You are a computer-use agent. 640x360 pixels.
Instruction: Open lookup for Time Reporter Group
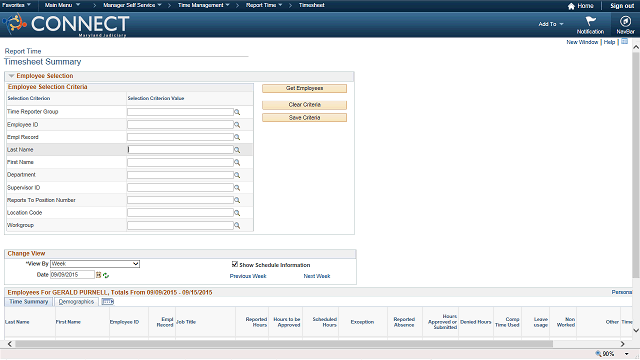pos(237,112)
